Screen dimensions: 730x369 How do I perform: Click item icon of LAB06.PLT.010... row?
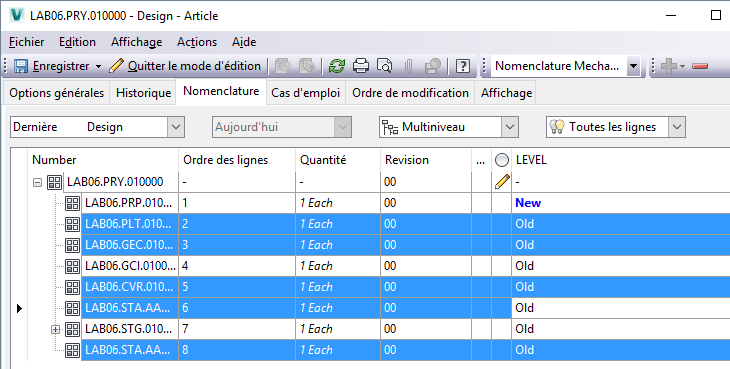pyautogui.click(x=72, y=224)
